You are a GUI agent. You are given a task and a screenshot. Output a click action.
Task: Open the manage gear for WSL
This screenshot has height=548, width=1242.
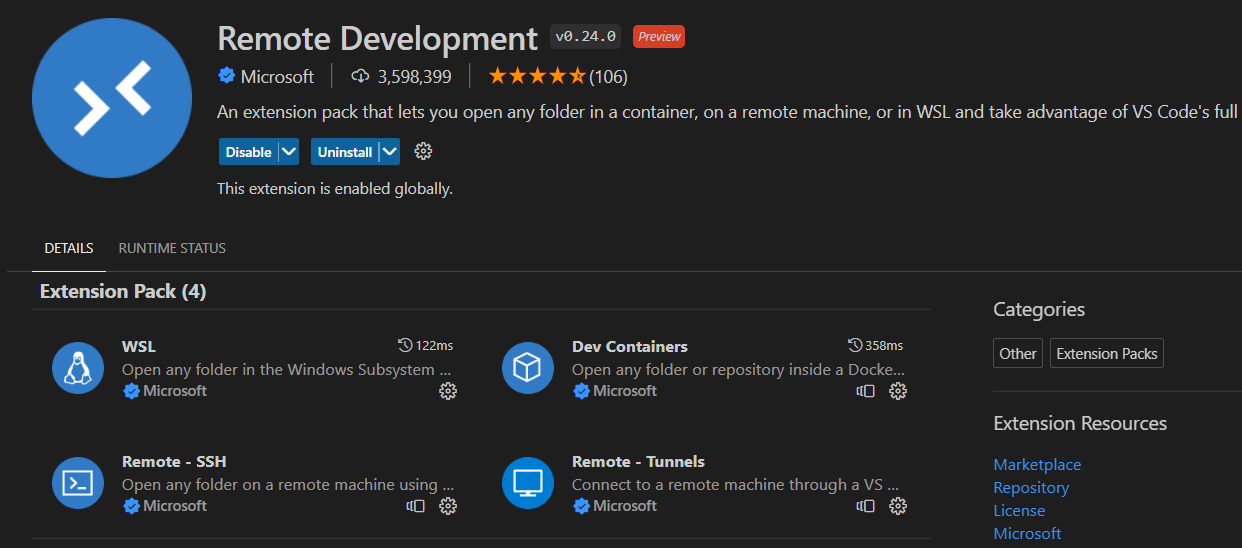coord(448,391)
